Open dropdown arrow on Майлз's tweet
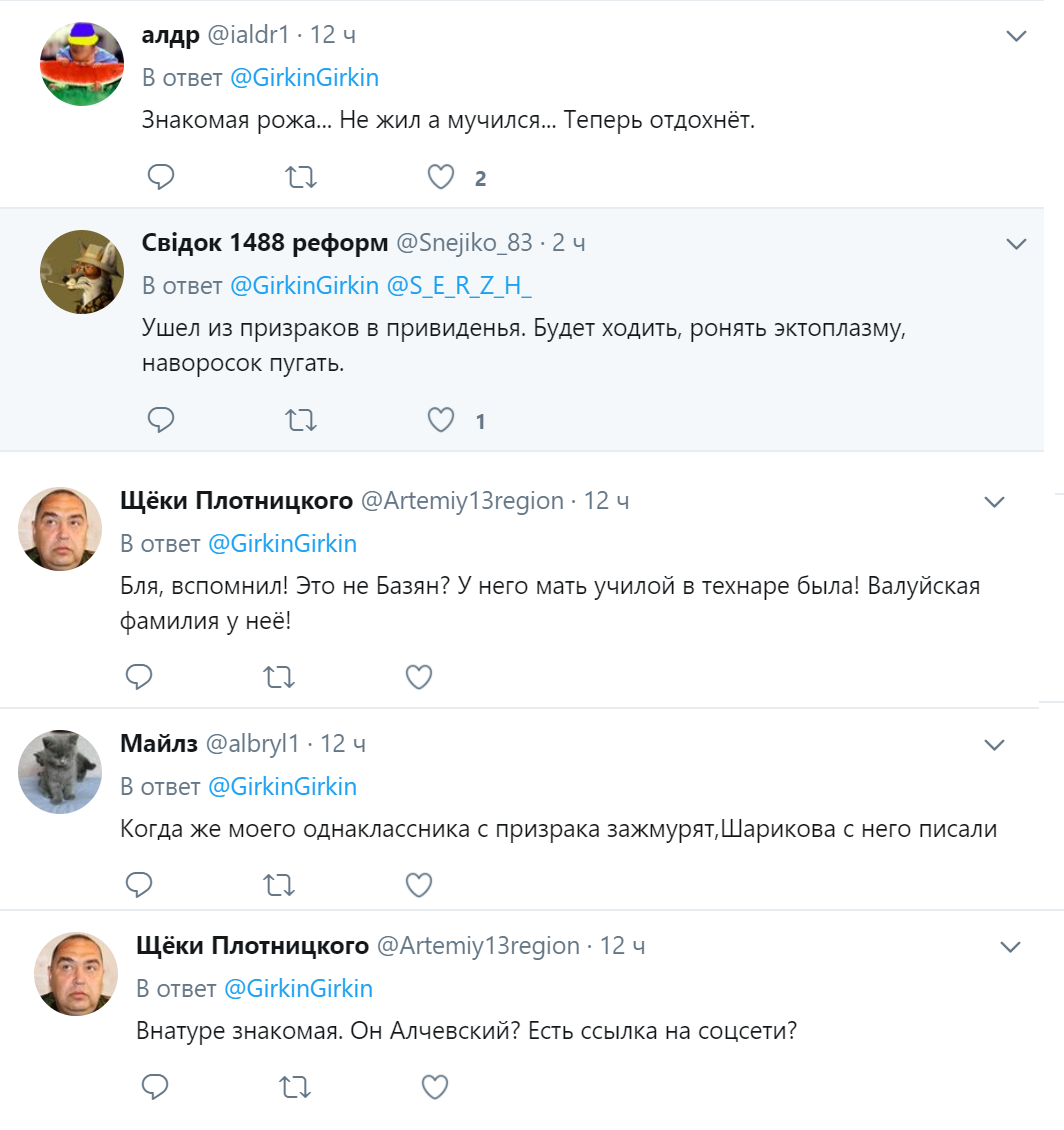The width and height of the screenshot is (1064, 1130). pos(994,745)
